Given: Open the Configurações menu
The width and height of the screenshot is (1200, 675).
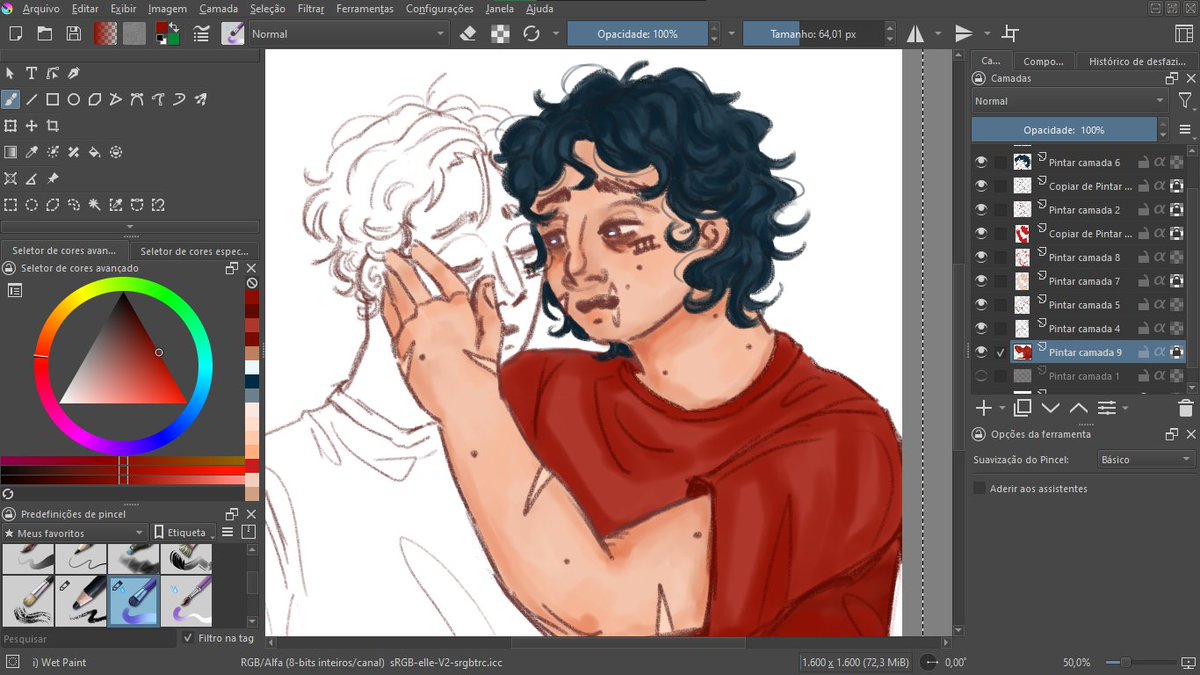Looking at the screenshot, I should tap(439, 8).
